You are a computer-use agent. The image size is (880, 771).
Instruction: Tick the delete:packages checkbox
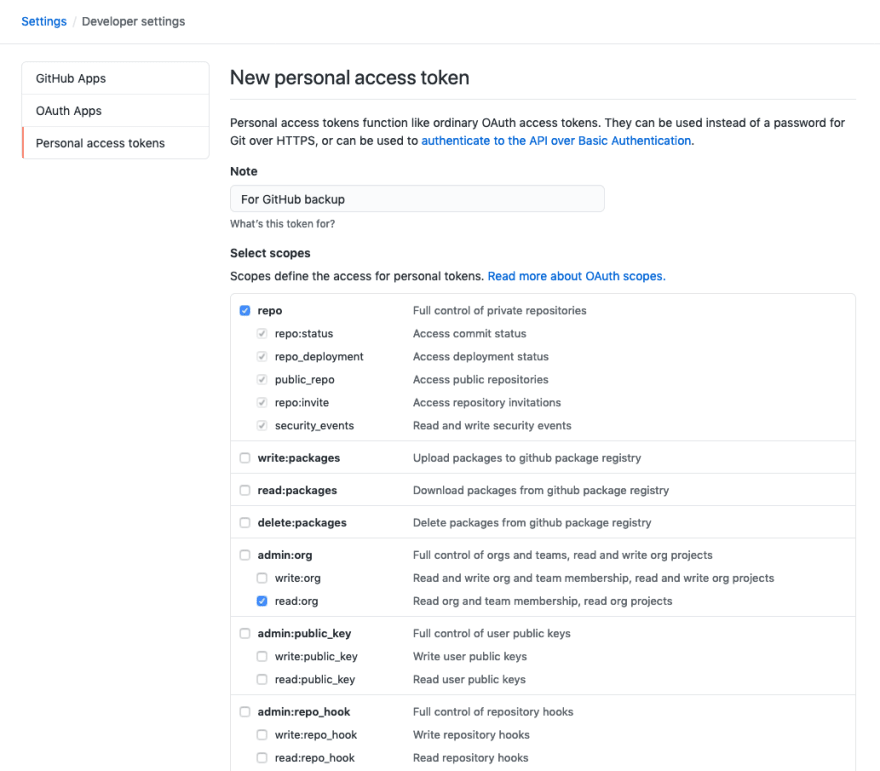click(x=245, y=523)
